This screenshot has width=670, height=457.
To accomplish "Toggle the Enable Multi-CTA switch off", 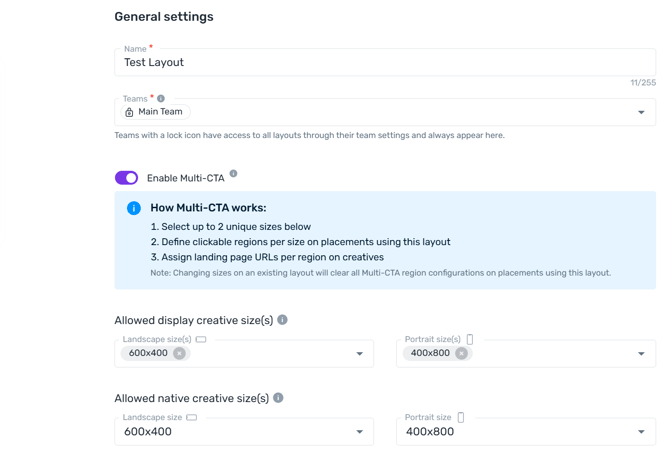I will [126, 178].
